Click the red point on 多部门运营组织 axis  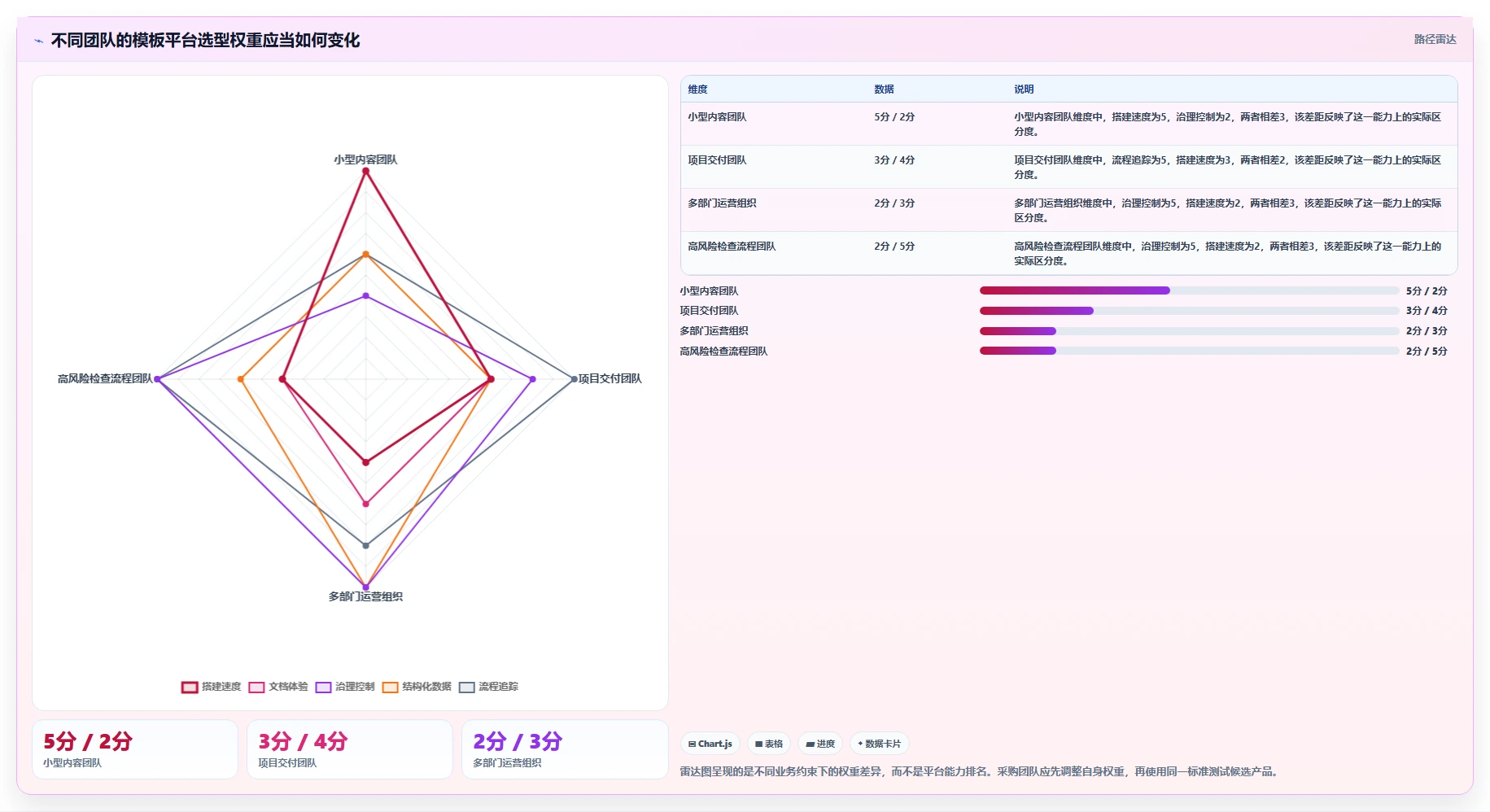tap(365, 462)
